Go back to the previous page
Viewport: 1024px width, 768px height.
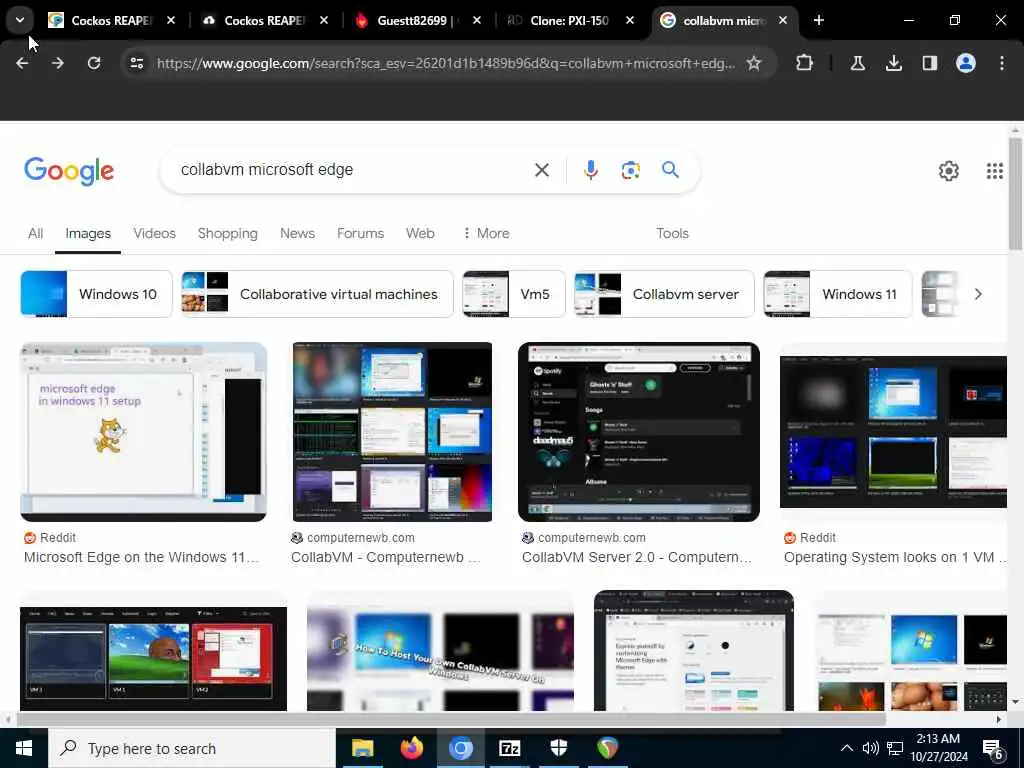[22, 63]
